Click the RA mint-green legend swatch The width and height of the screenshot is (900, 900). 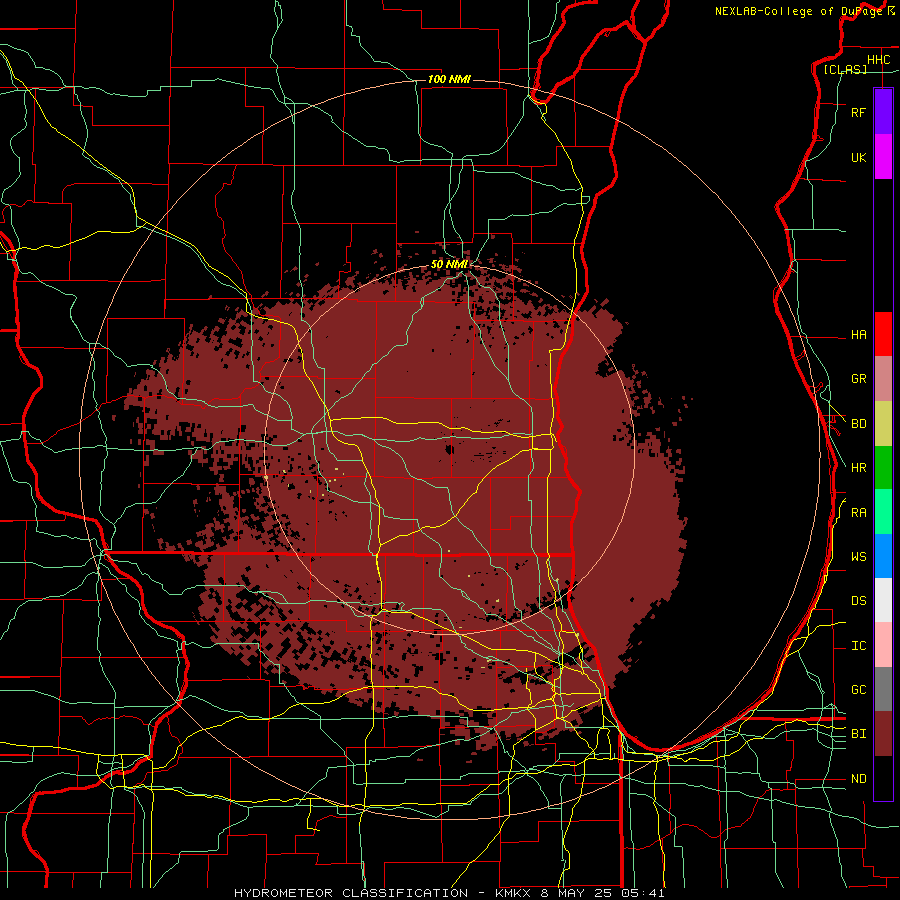pos(883,512)
